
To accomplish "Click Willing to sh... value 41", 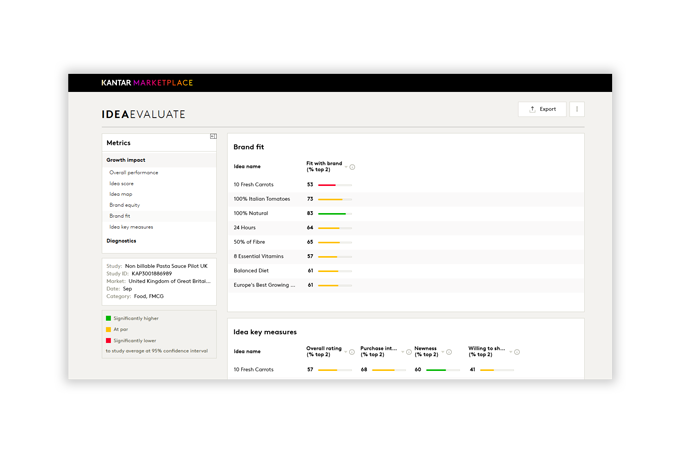I will coord(472,370).
